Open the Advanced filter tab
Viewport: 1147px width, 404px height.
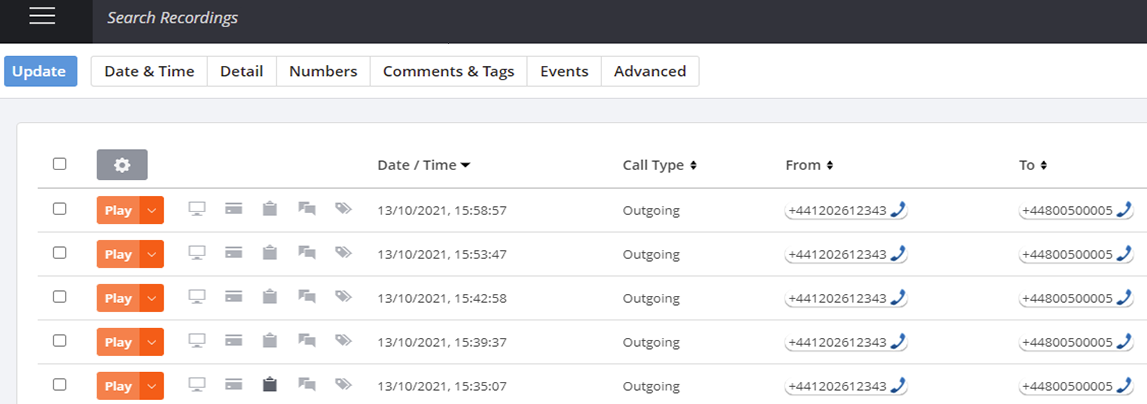click(649, 71)
